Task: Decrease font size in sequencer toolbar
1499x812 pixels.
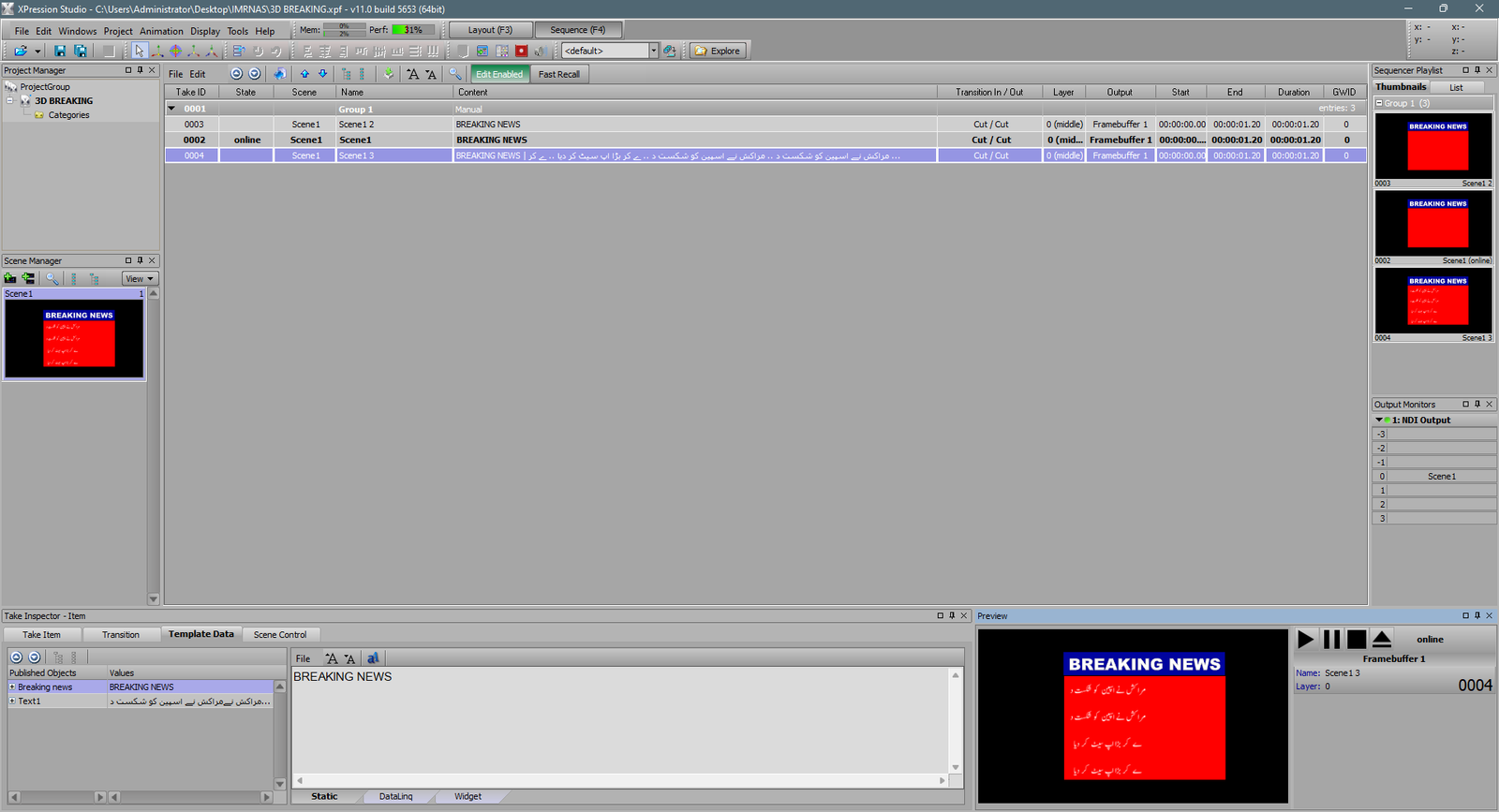Action: (431, 74)
